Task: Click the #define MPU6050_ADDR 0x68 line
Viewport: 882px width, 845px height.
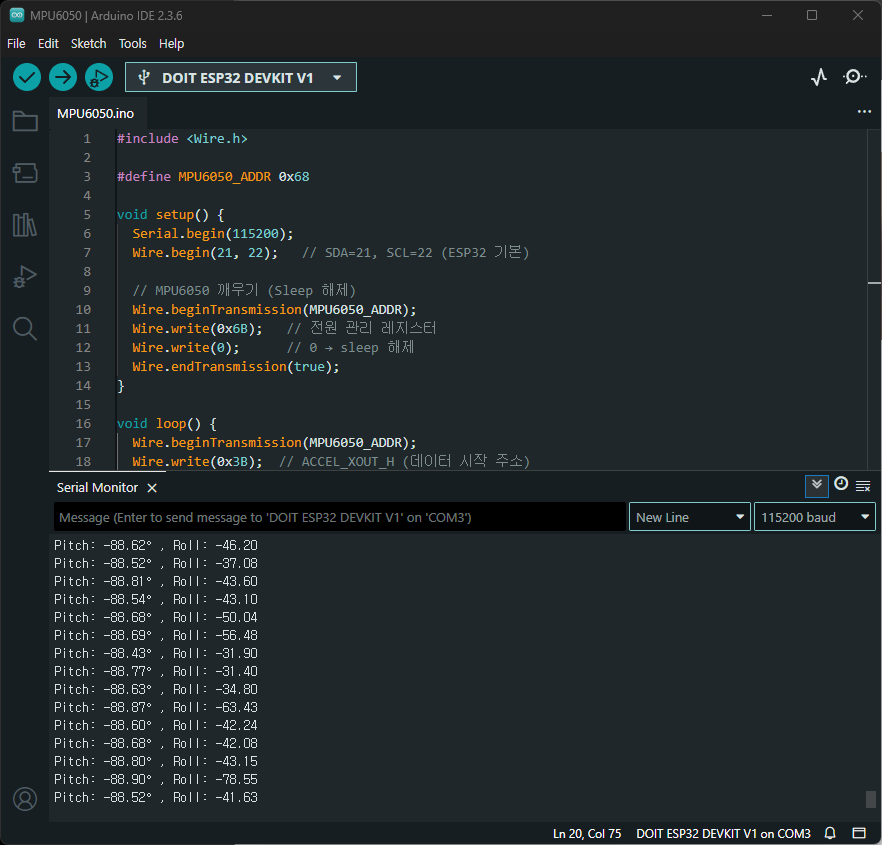Action: pyautogui.click(x=213, y=177)
